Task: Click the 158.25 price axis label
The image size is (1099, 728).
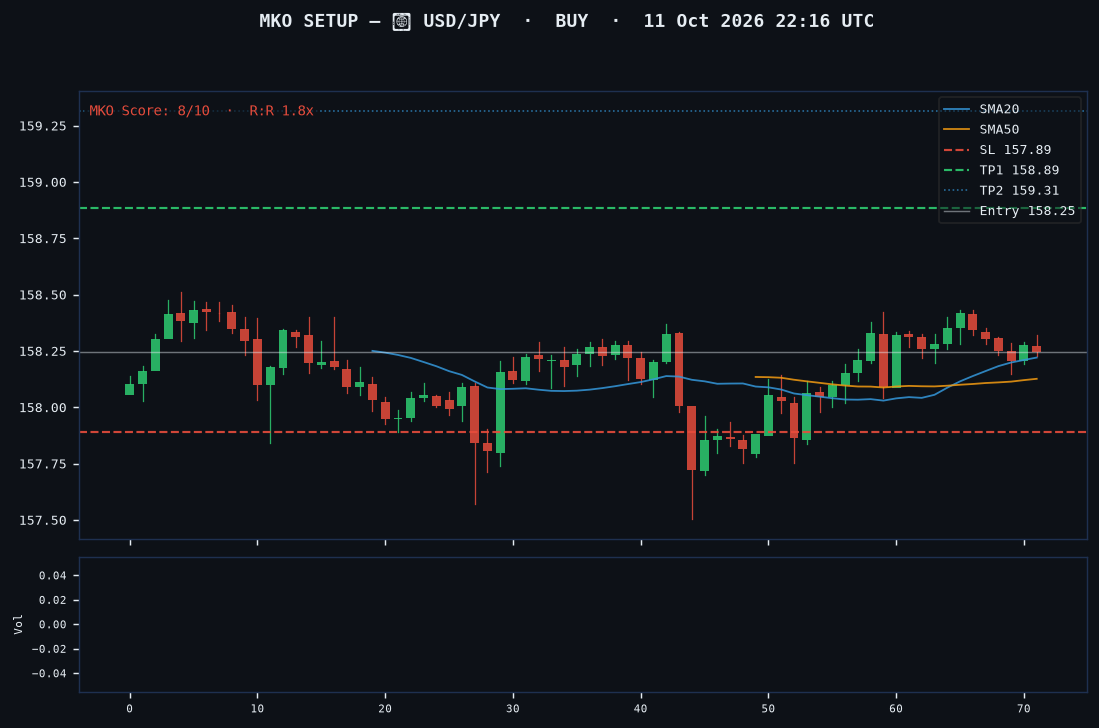Action: (43, 352)
